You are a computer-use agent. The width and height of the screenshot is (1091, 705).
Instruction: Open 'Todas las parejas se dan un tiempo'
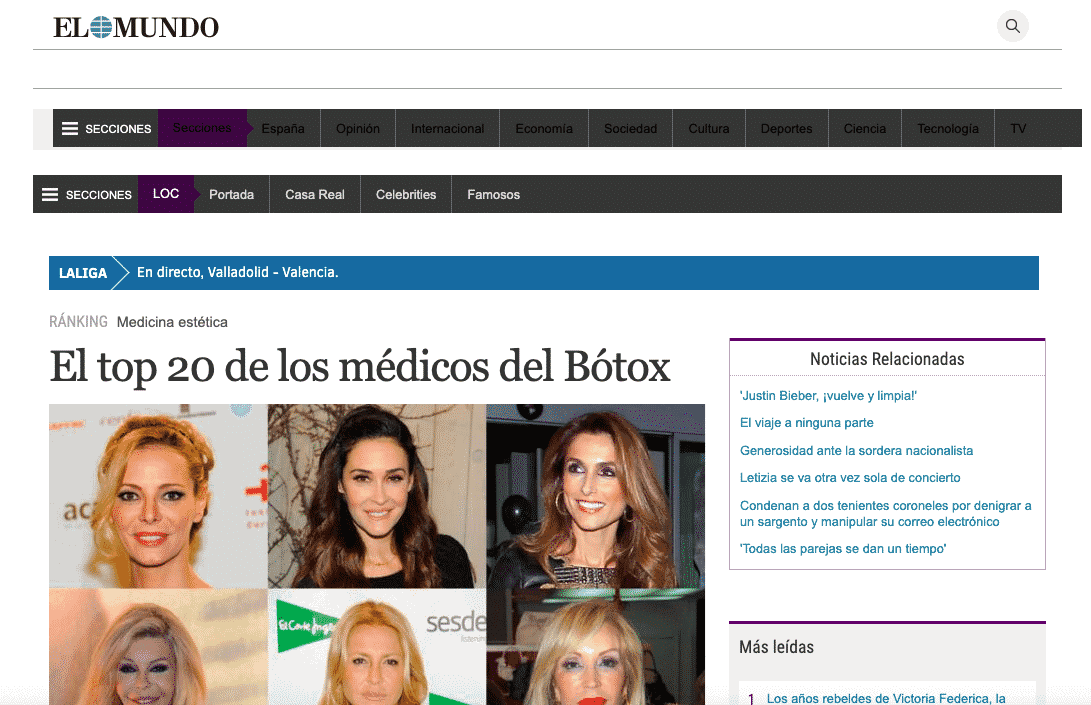coord(843,549)
